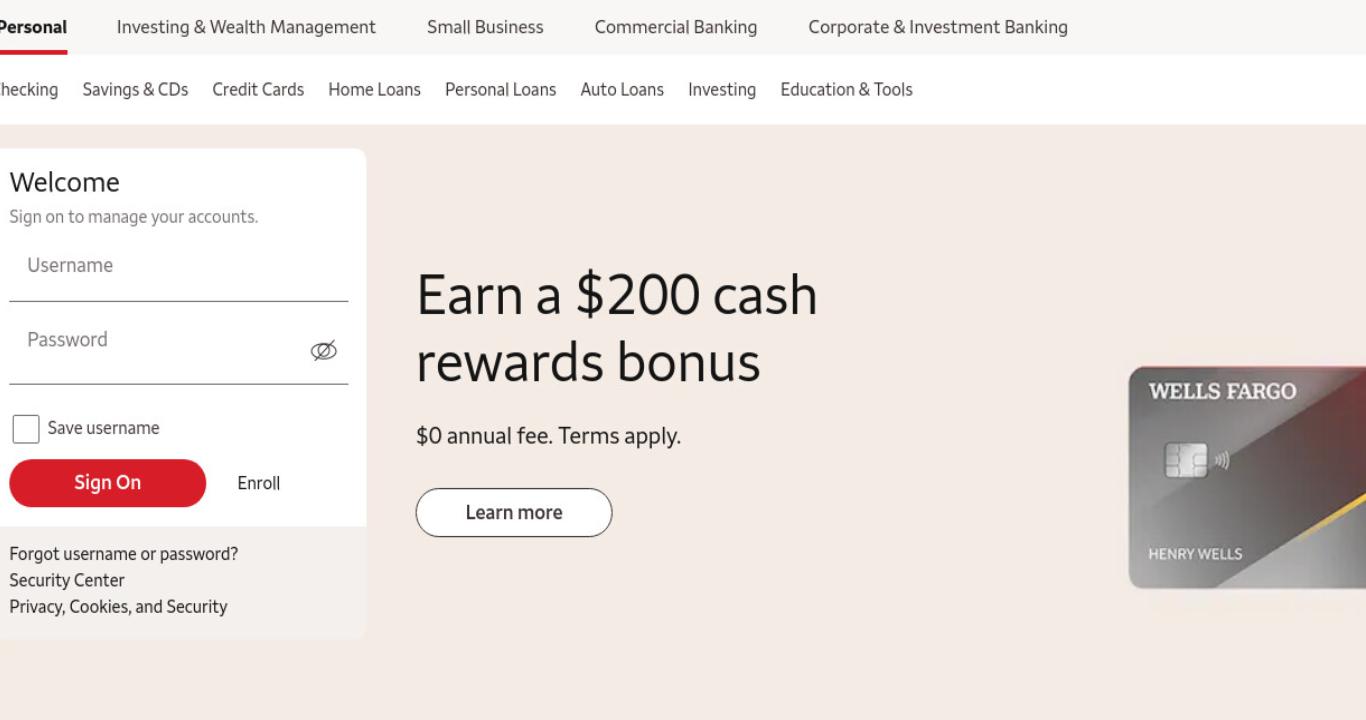This screenshot has width=1366, height=720.
Task: Expand the Savings & CDs menu
Action: click(135, 89)
